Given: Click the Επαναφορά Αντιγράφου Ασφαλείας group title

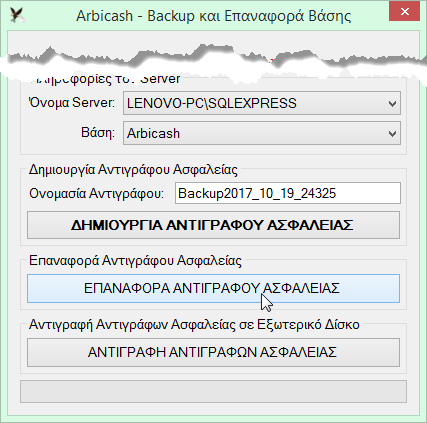Looking at the screenshot, I should 135,260.
